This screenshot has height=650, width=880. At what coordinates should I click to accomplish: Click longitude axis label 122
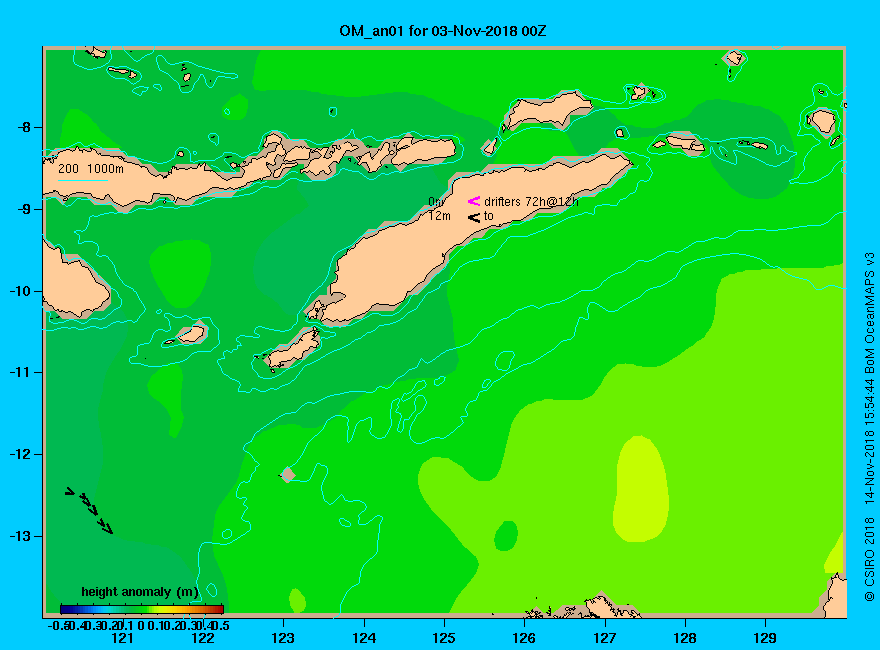(203, 638)
